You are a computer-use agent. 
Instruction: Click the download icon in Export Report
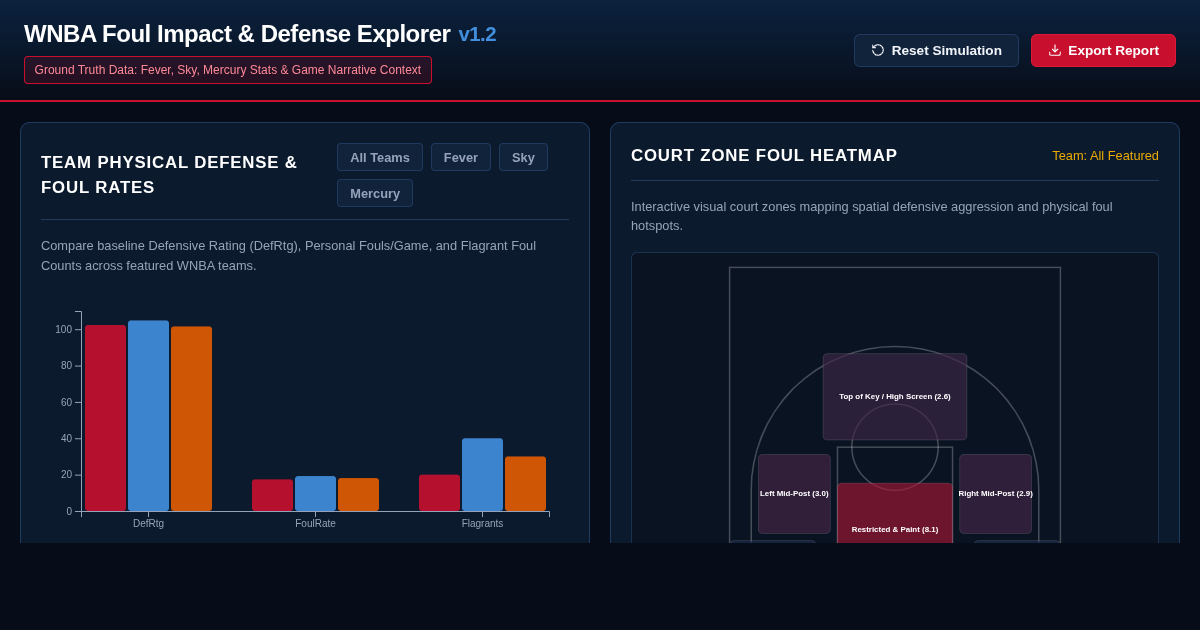(1055, 50)
